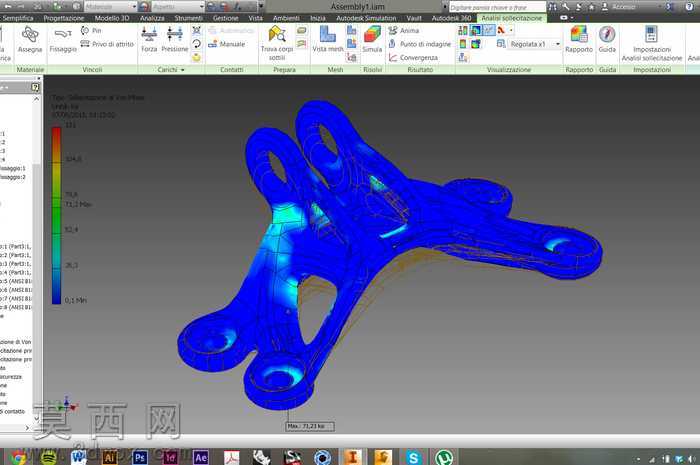
Task: Click the Automatico contacts button
Action: 231,30
